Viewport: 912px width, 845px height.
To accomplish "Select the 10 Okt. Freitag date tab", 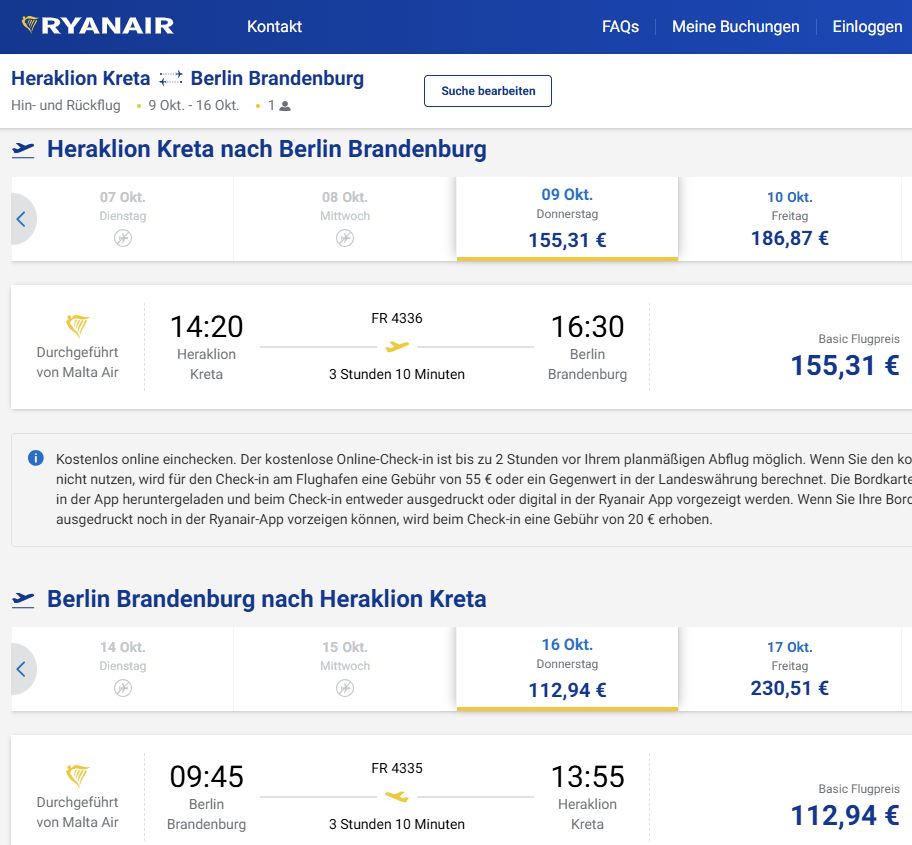I will 789,218.
